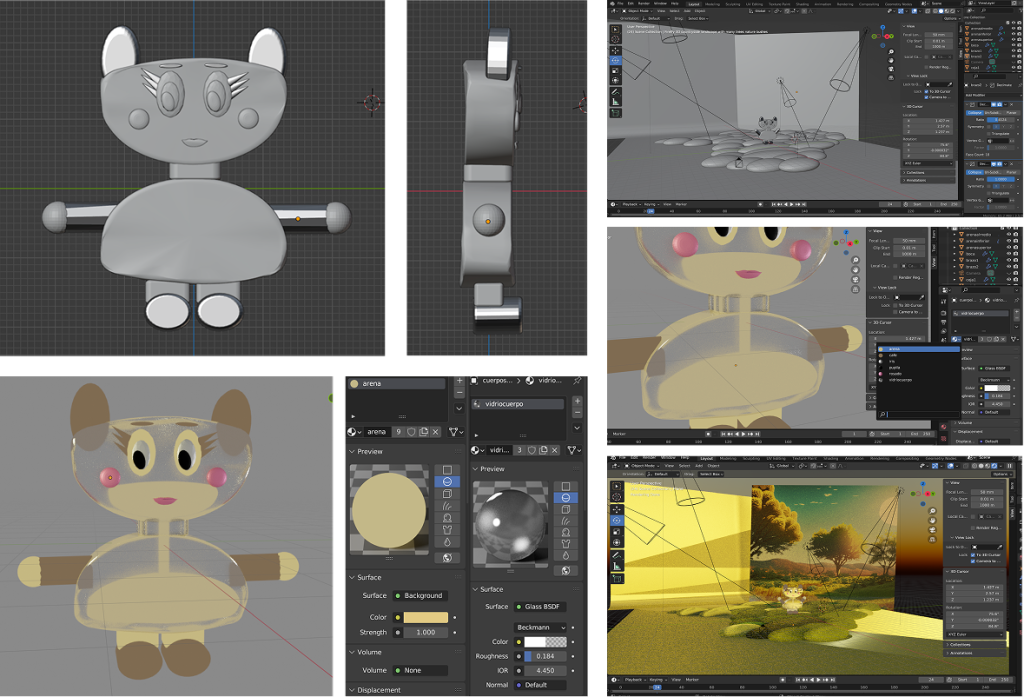The height and width of the screenshot is (697, 1024).
Task: Select the flat plane preview for arena material
Action: pyautogui.click(x=446, y=469)
